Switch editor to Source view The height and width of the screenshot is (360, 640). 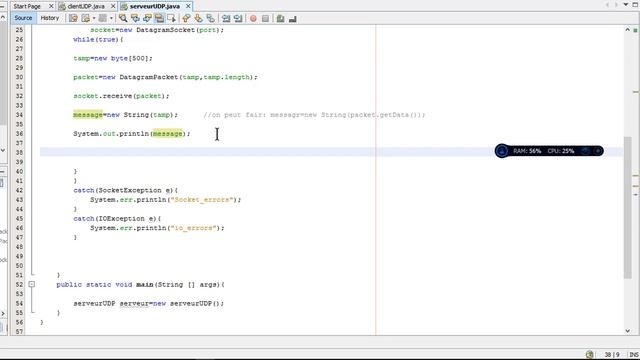tap(23, 18)
